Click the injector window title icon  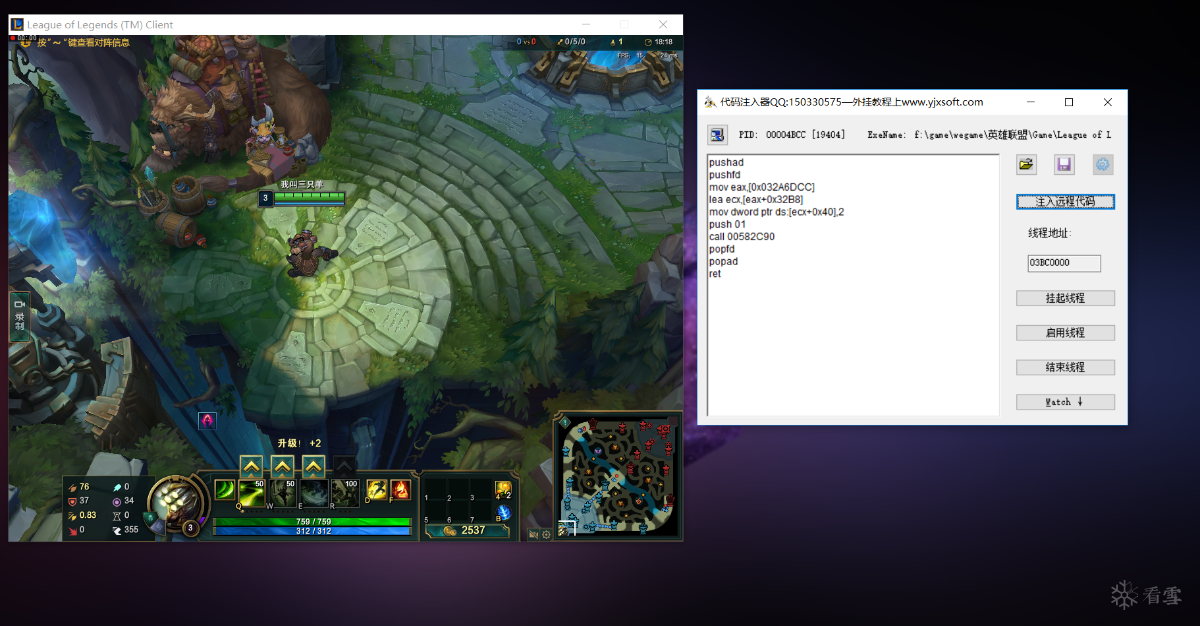pos(709,102)
